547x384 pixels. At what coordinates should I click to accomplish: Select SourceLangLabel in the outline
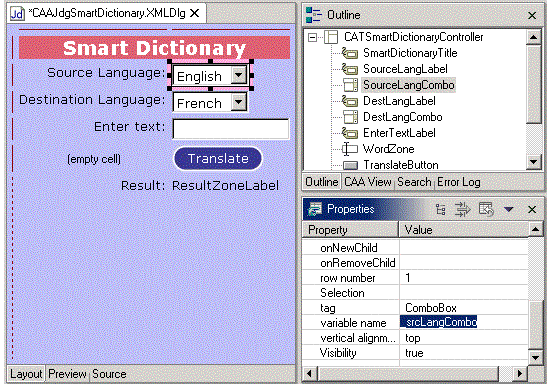405,69
